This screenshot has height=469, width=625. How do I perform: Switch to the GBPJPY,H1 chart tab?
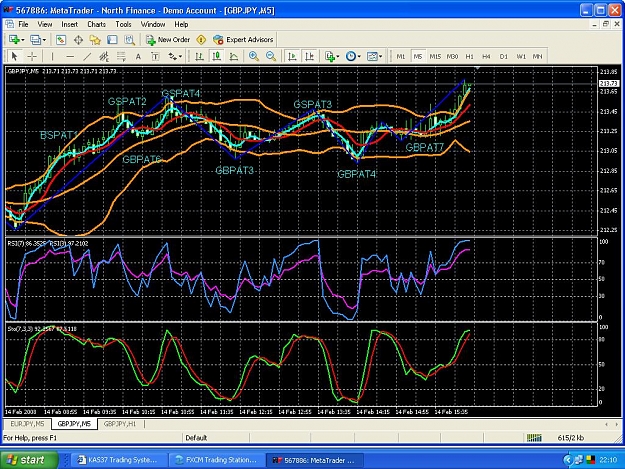(120, 424)
